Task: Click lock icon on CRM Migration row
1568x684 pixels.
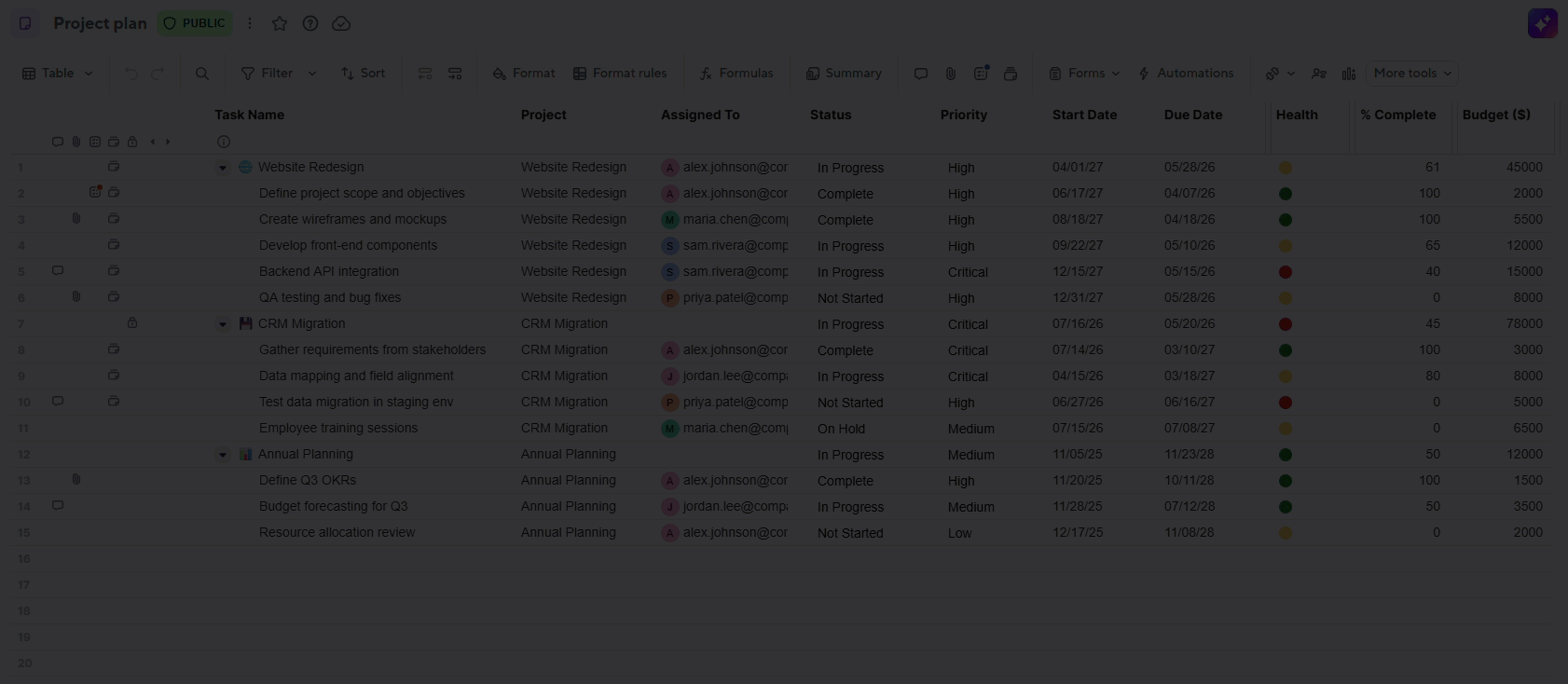Action: [132, 322]
